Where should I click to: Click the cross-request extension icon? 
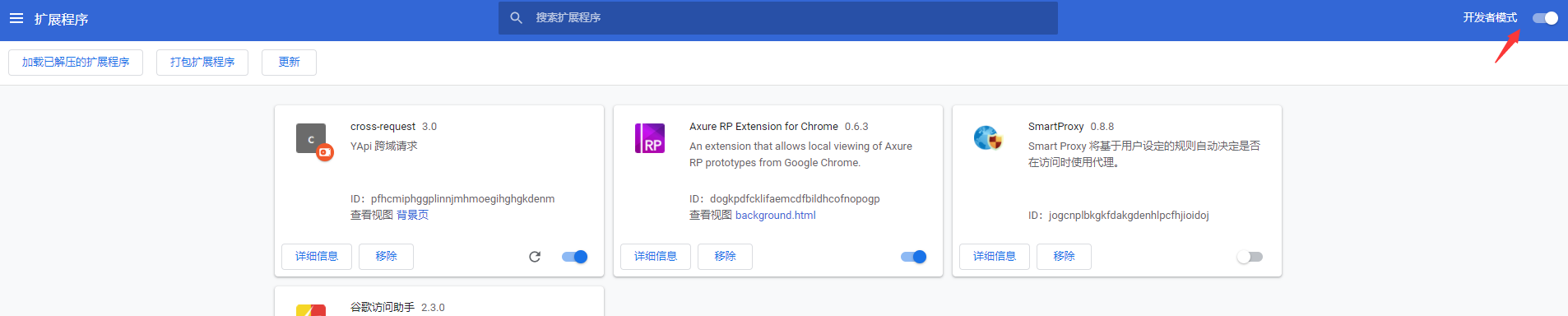(313, 142)
